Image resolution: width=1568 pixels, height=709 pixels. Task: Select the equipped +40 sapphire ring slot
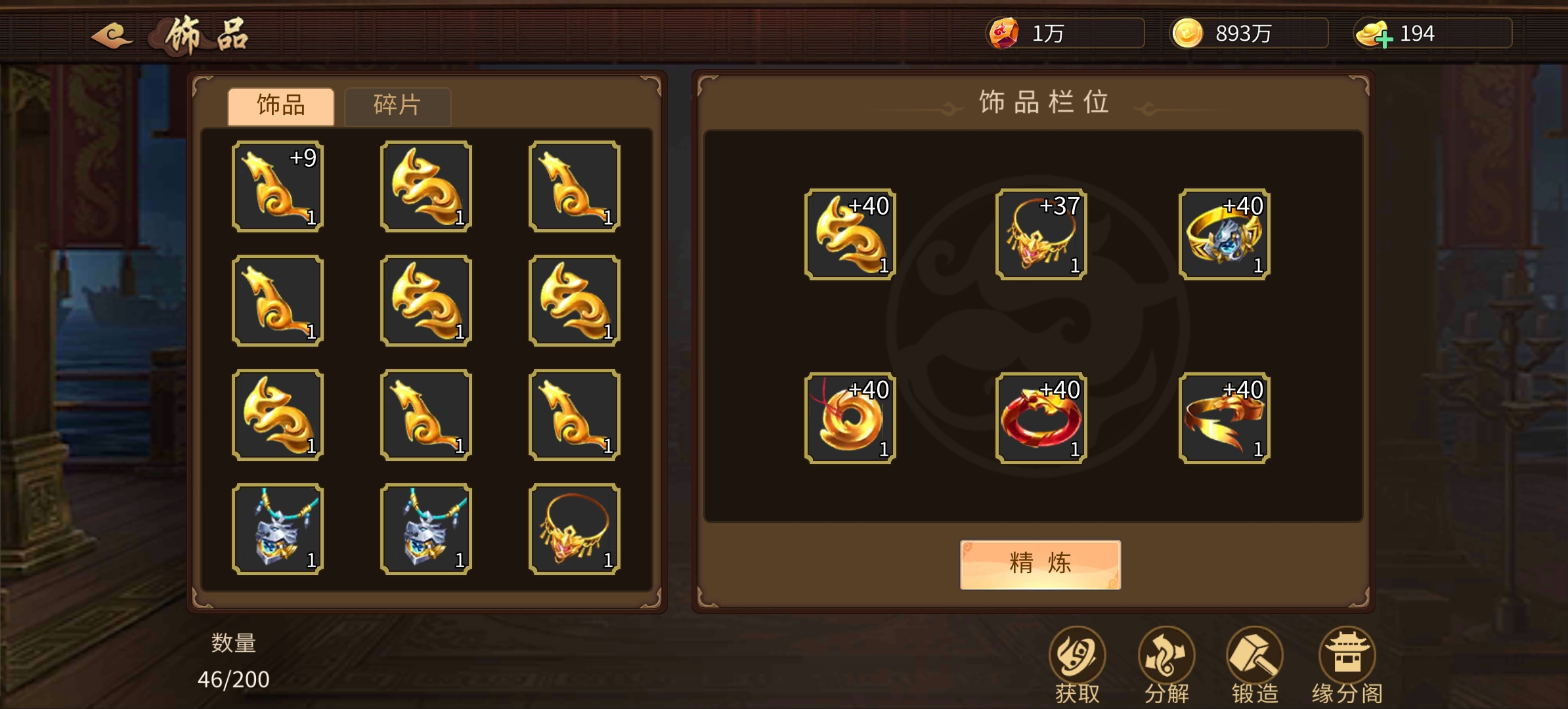1224,234
